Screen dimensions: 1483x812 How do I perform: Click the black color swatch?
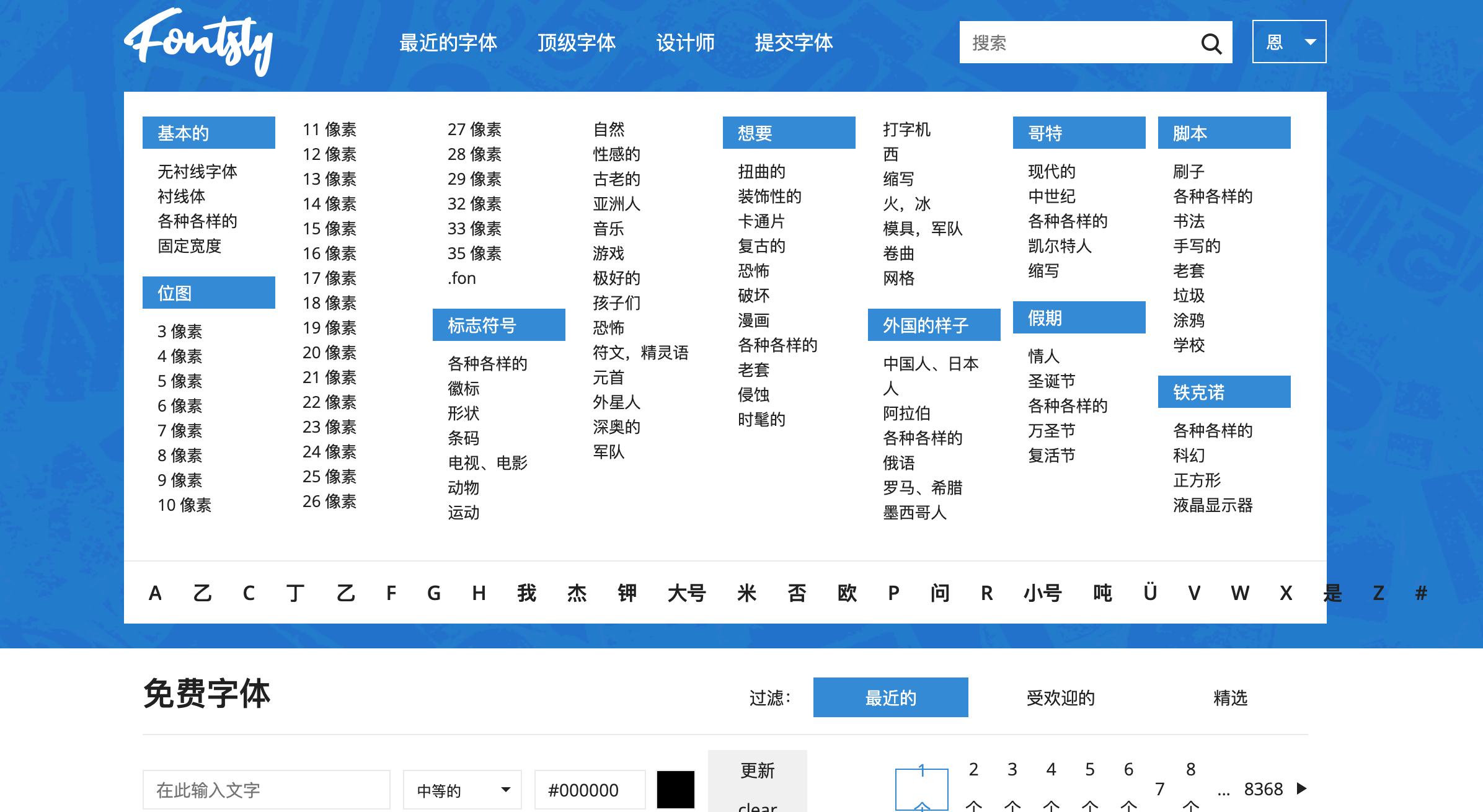click(x=675, y=790)
